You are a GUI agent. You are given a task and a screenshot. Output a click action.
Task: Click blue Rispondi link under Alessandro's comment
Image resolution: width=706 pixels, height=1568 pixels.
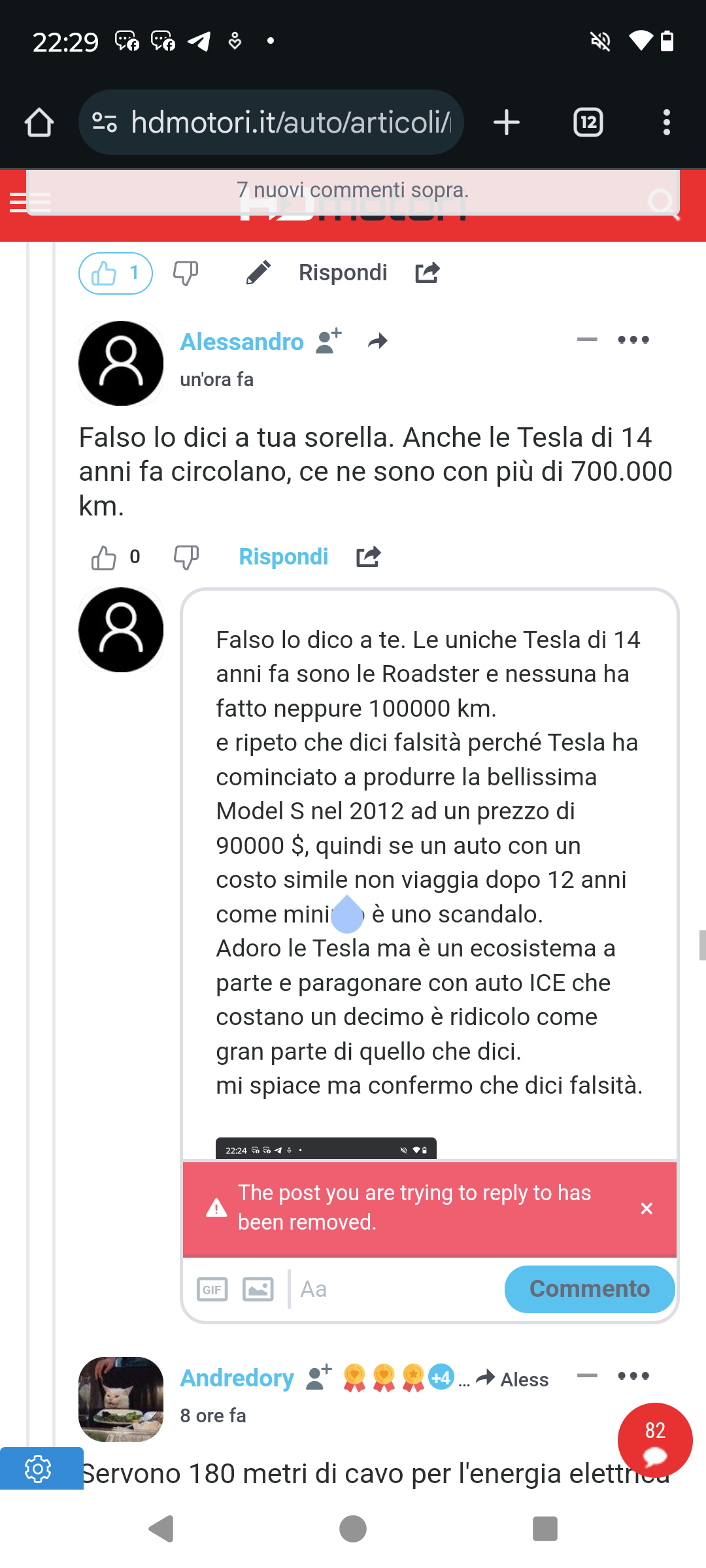(x=284, y=557)
